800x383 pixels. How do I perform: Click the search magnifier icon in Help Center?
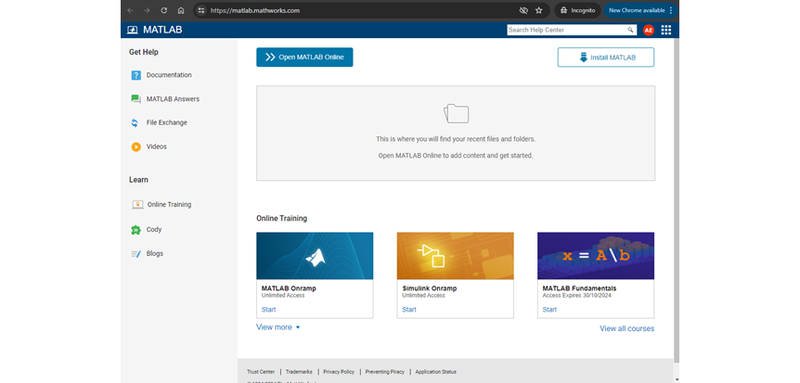(x=631, y=30)
